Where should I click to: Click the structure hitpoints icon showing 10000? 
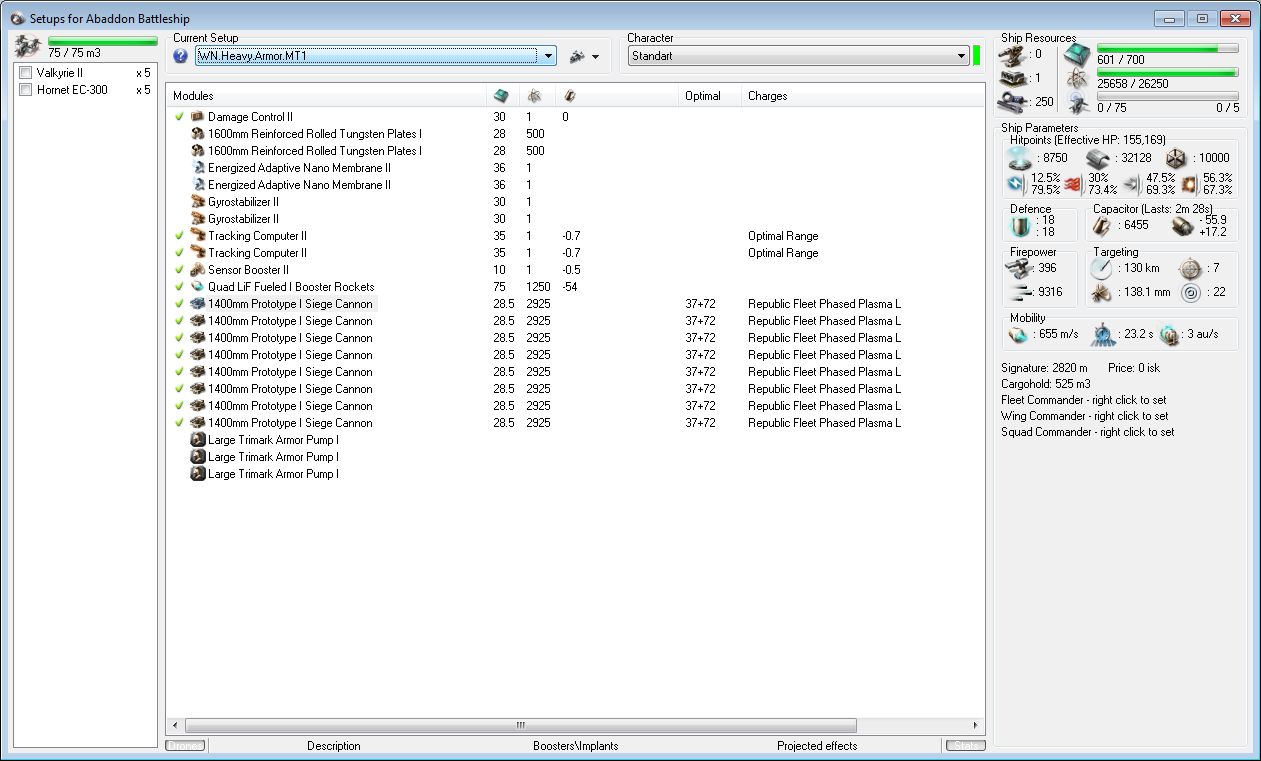tap(1176, 158)
